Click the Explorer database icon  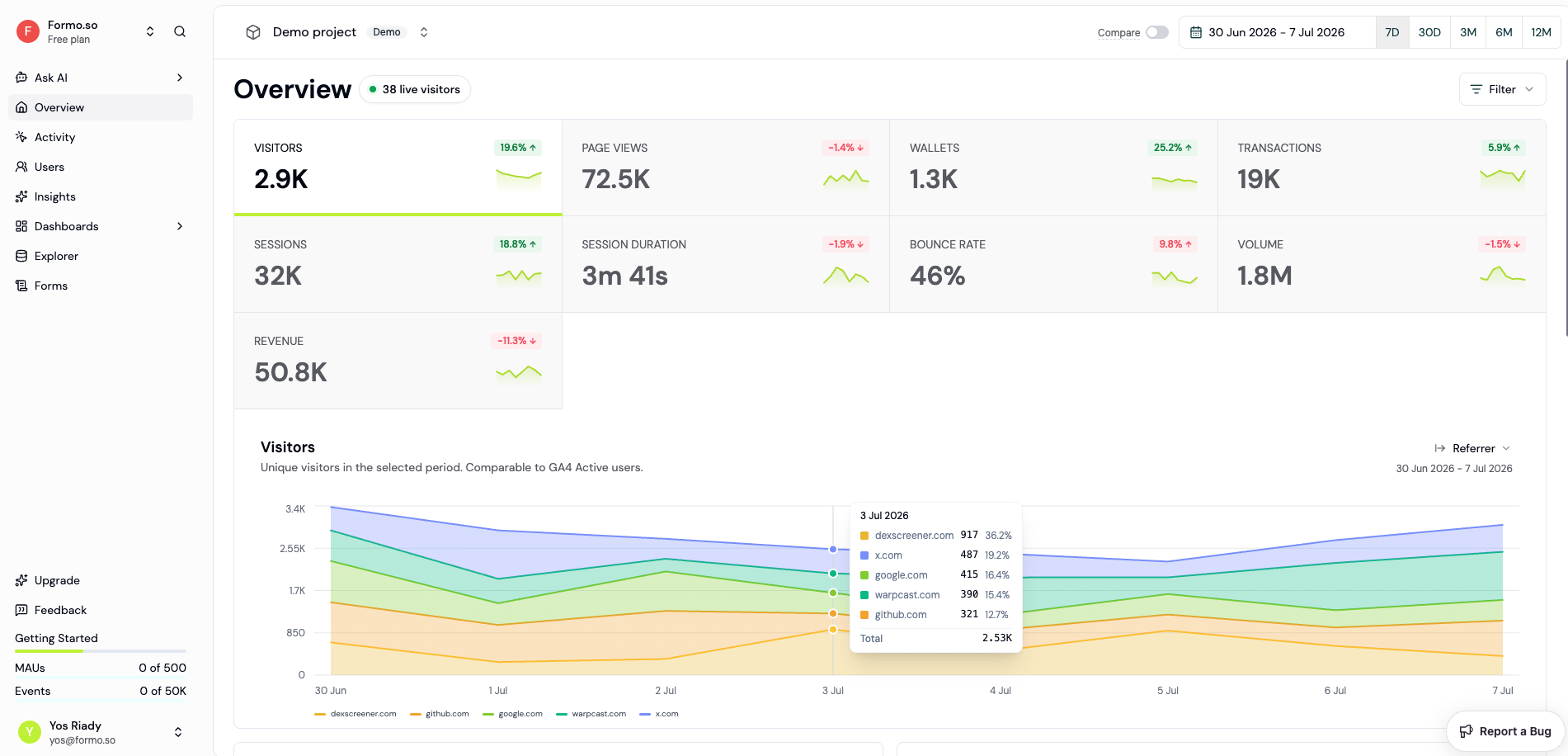click(x=21, y=256)
